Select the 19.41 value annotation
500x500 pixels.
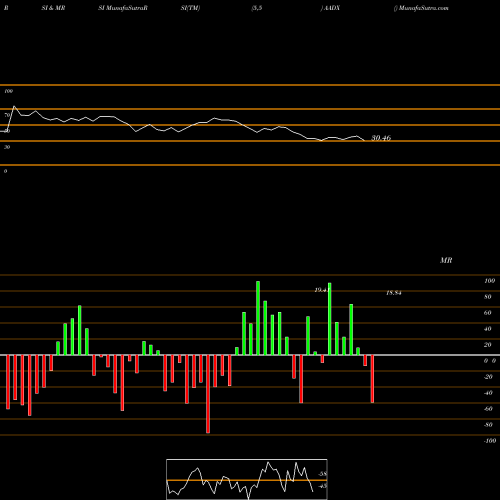tap(322, 290)
